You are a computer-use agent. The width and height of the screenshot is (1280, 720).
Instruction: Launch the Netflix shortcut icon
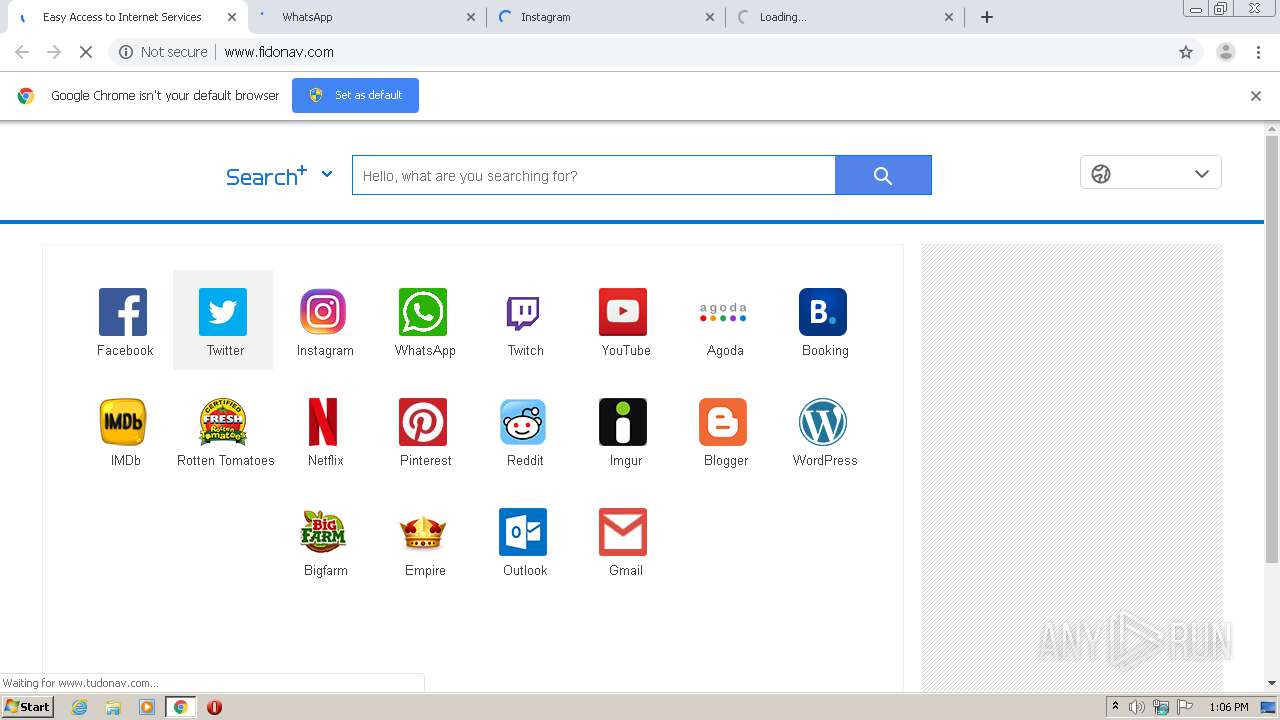pyautogui.click(x=323, y=422)
